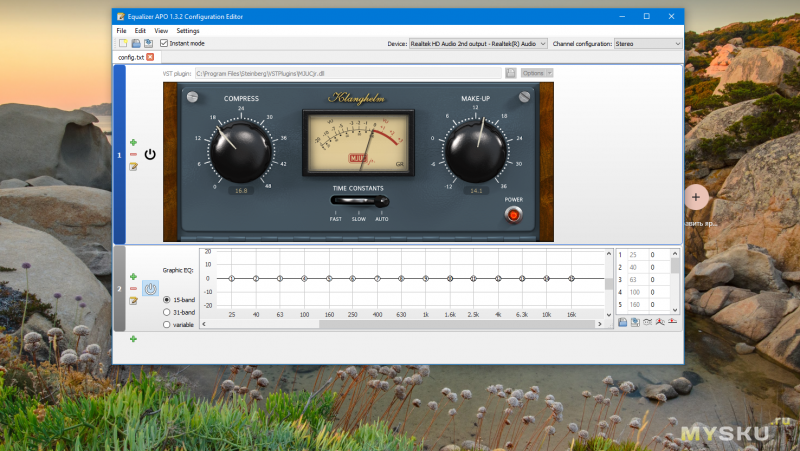The height and width of the screenshot is (451, 800).
Task: Click the EQ graph scroll-up arrow
Action: coord(609,254)
